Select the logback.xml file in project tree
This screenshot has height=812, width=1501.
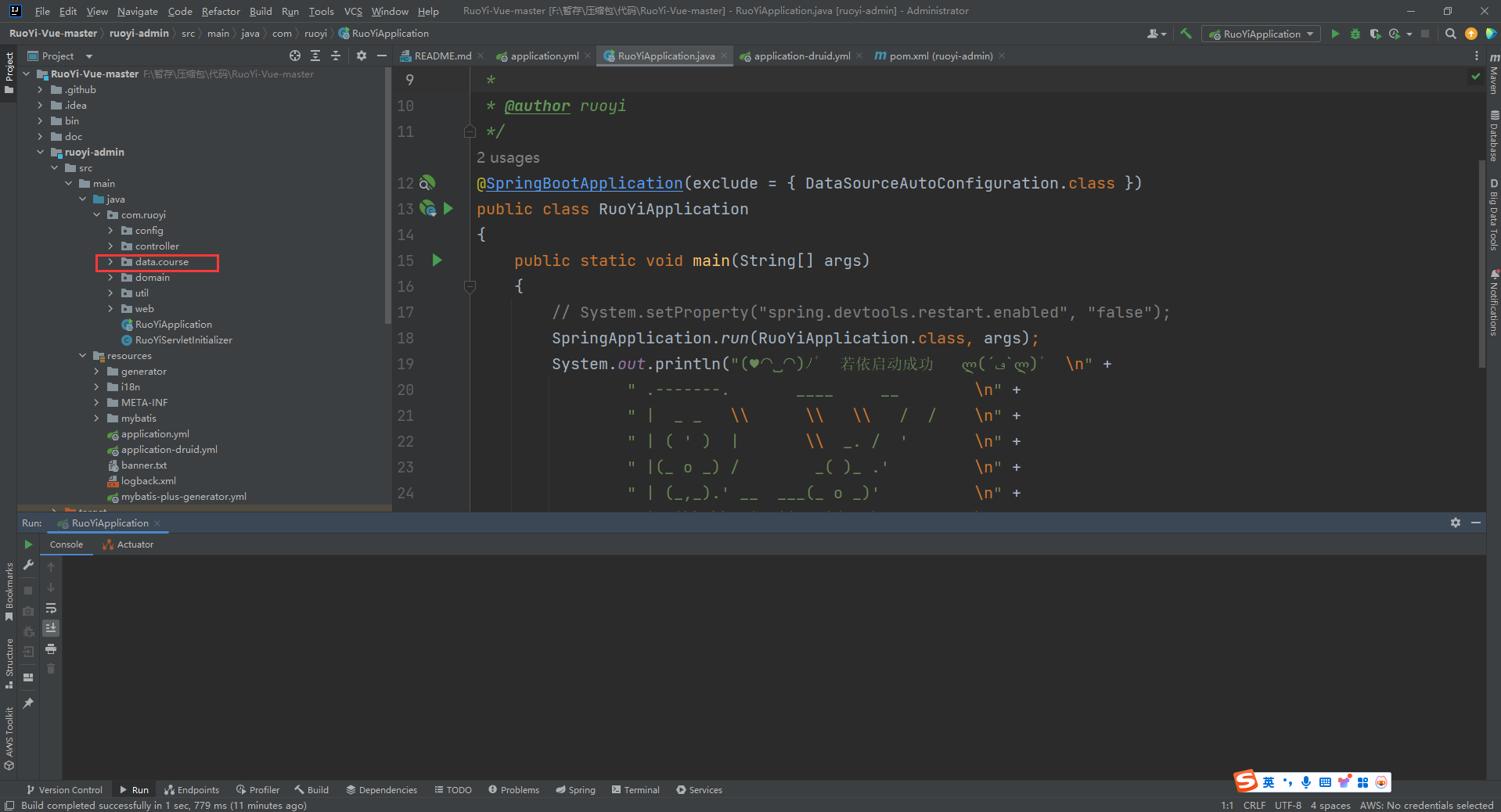(x=148, y=481)
